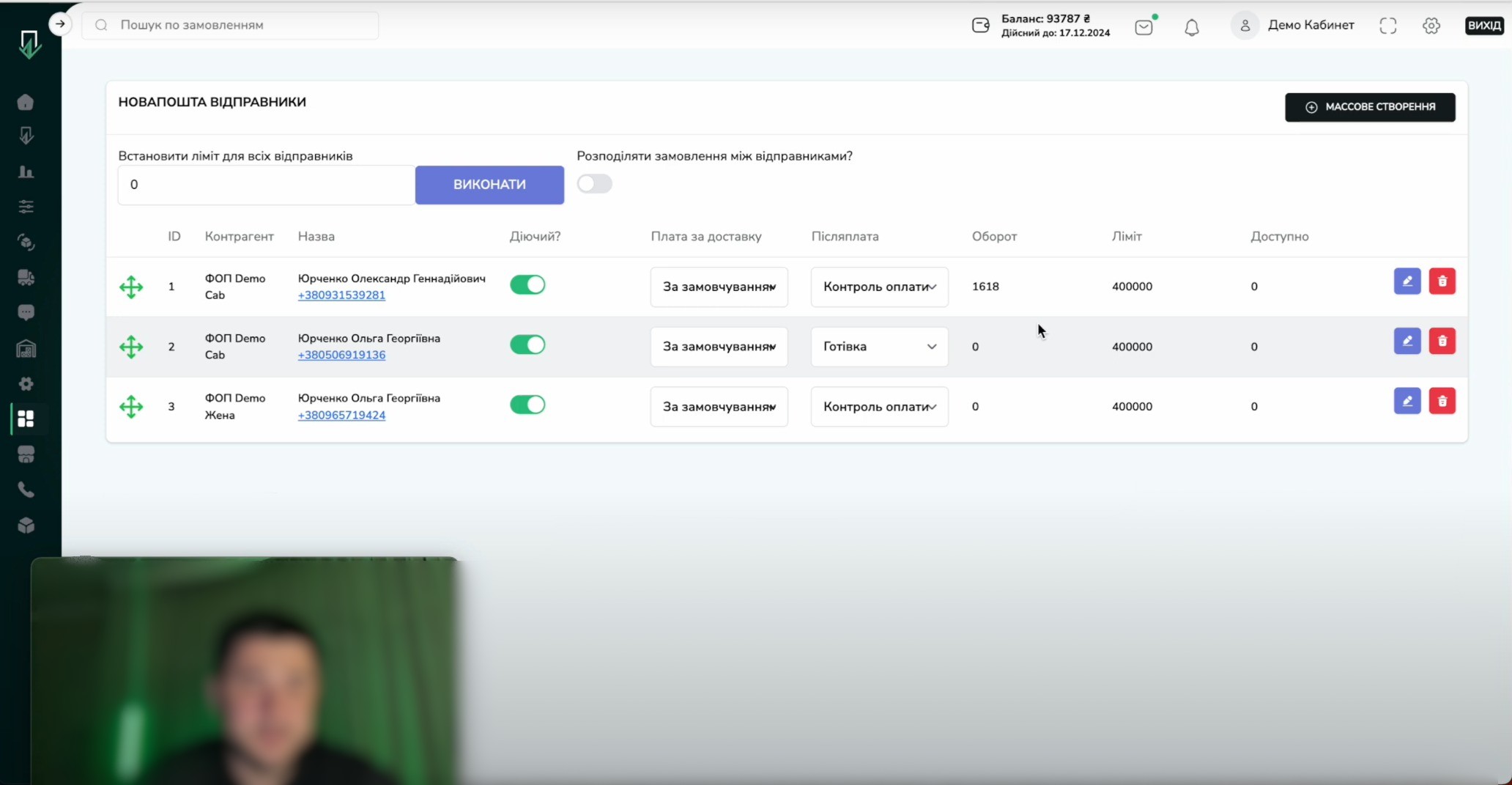
Task: Focus the order search field
Action: [x=230, y=25]
